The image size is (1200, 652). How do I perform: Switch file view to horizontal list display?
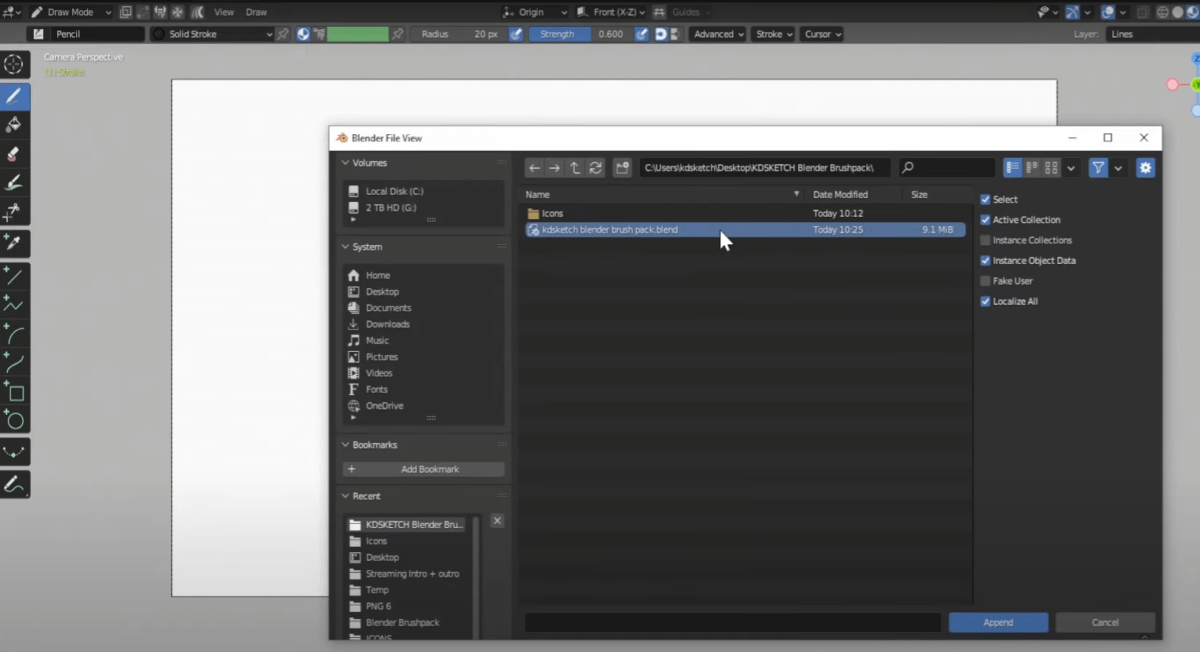(1032, 168)
